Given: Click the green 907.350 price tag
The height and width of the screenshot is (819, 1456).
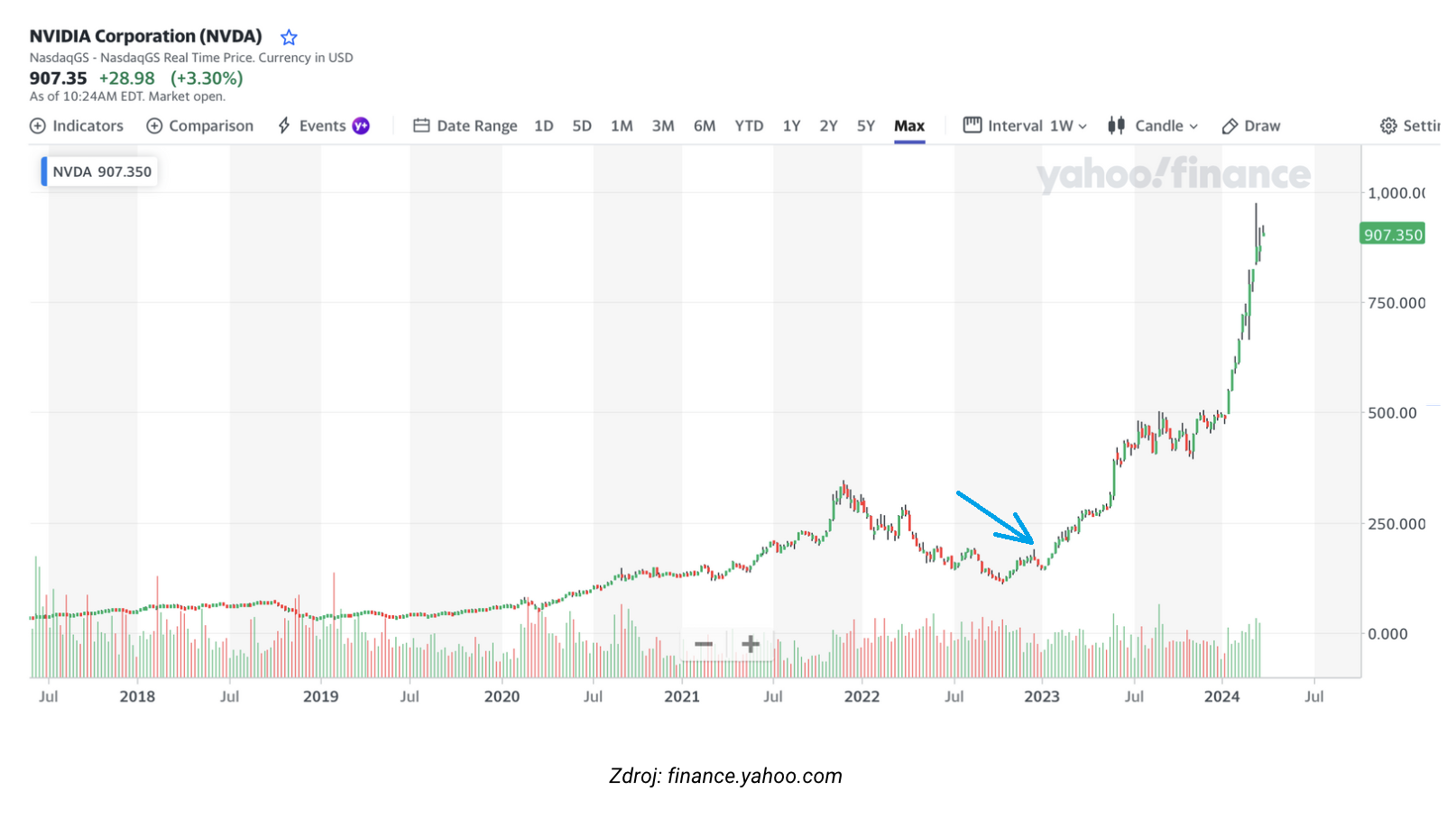Looking at the screenshot, I should coord(1392,235).
